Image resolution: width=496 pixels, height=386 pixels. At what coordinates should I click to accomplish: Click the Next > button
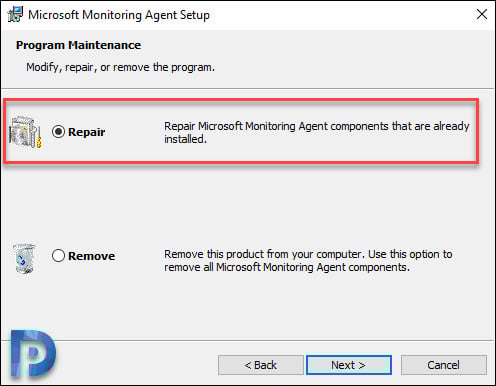point(349,365)
